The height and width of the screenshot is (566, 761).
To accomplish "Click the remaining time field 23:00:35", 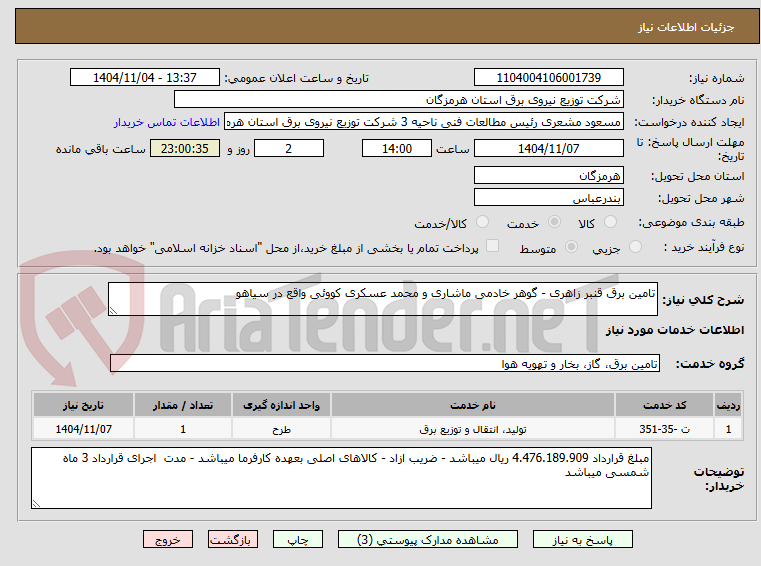I will (185, 149).
